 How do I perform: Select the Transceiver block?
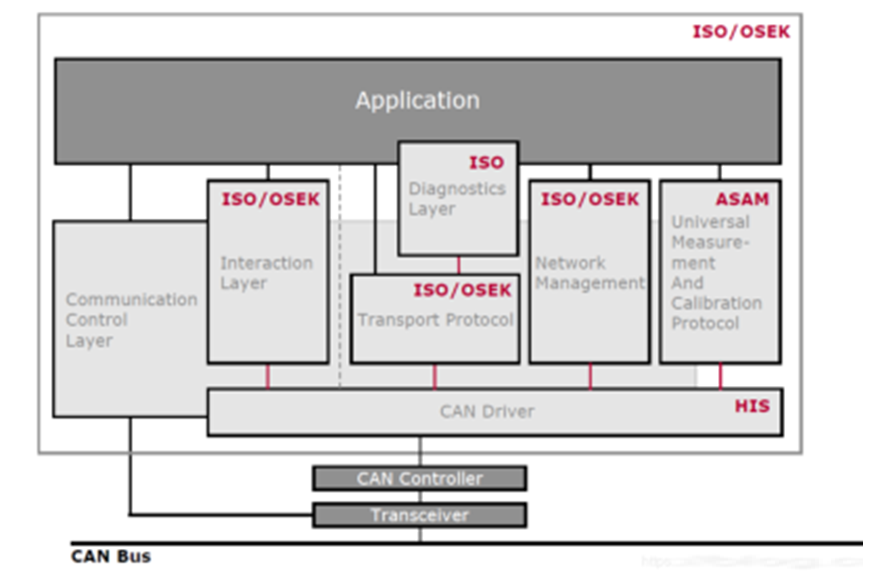(x=420, y=515)
